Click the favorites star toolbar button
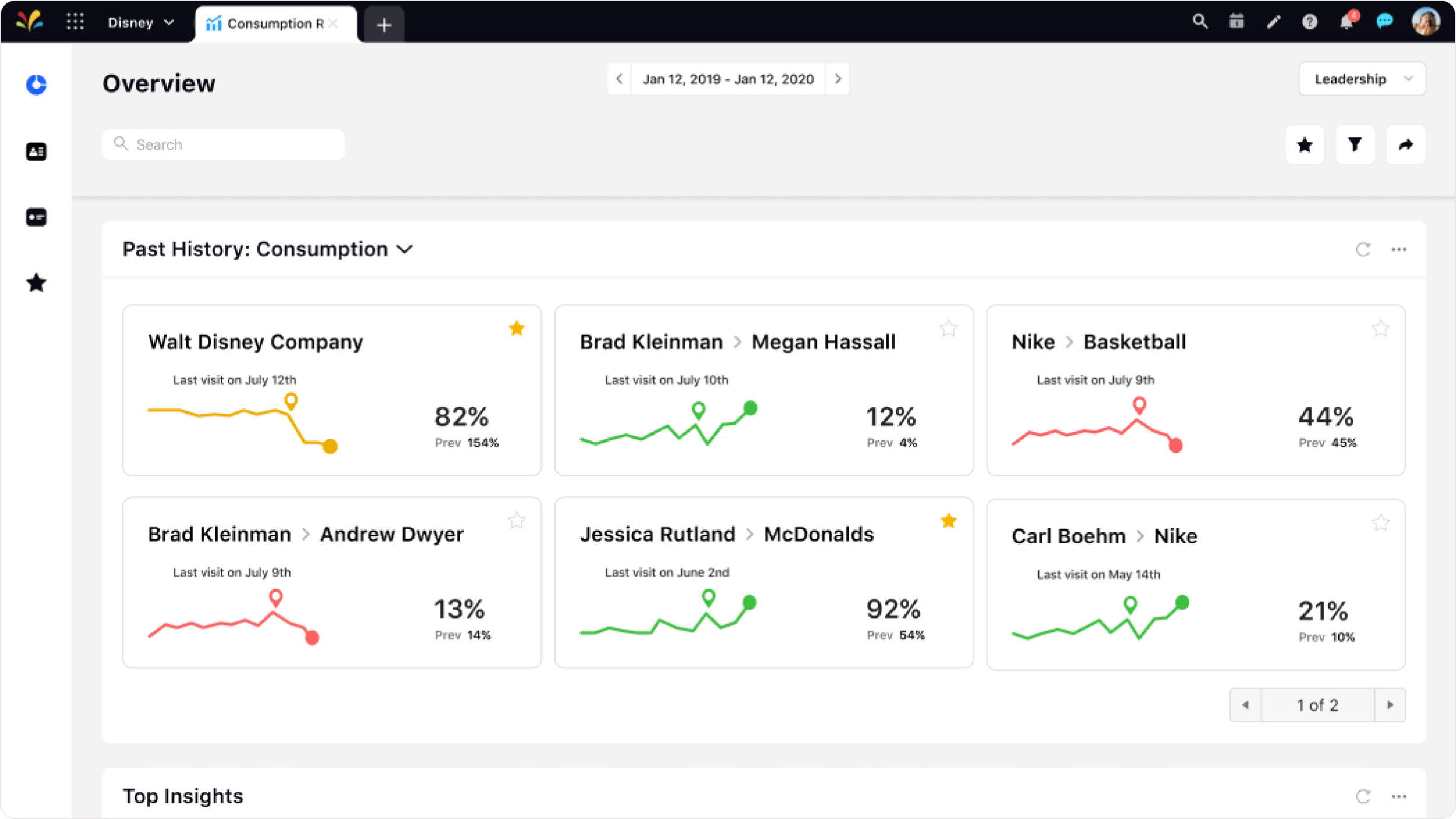The image size is (1456, 819). tap(1305, 144)
